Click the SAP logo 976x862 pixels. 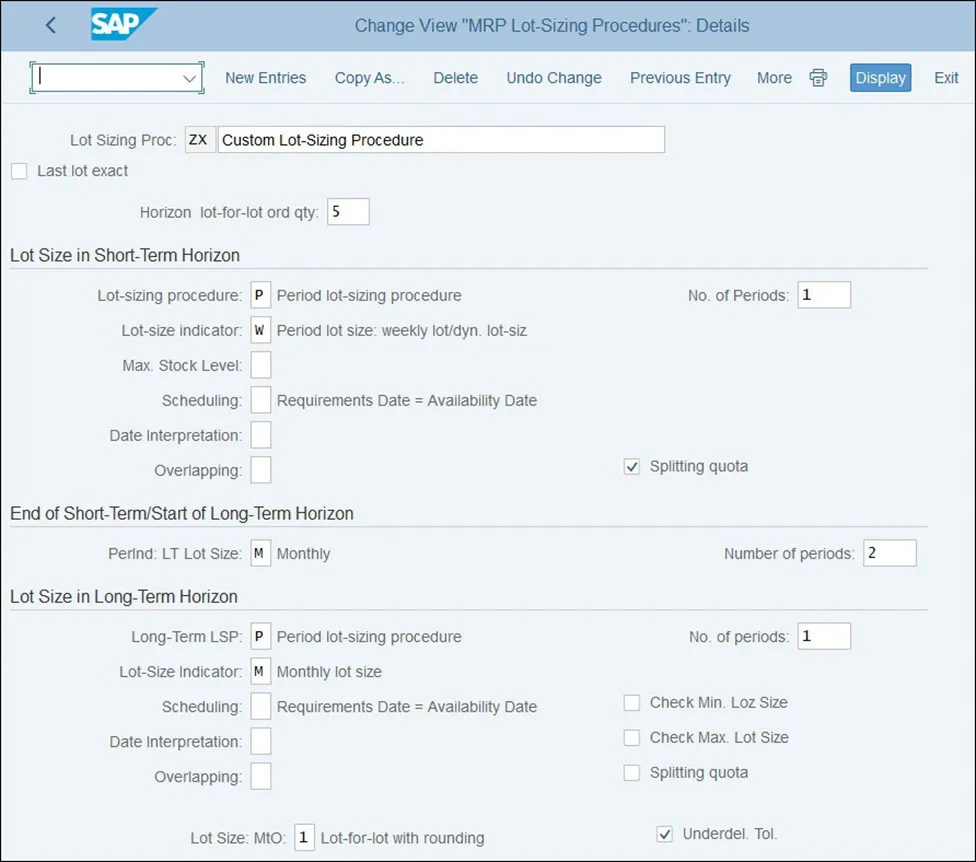pos(124,25)
